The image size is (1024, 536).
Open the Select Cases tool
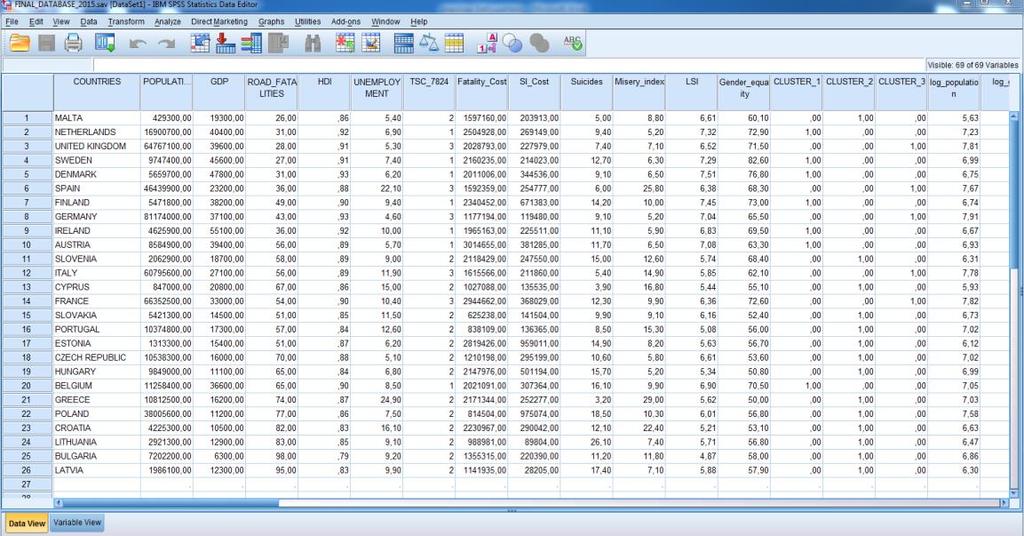(454, 44)
